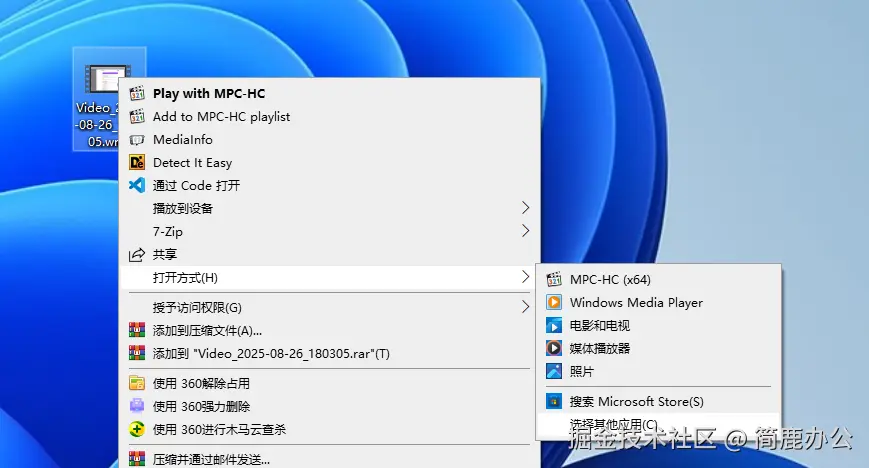Click the 照片 app icon
The width and height of the screenshot is (869, 468).
point(554,371)
